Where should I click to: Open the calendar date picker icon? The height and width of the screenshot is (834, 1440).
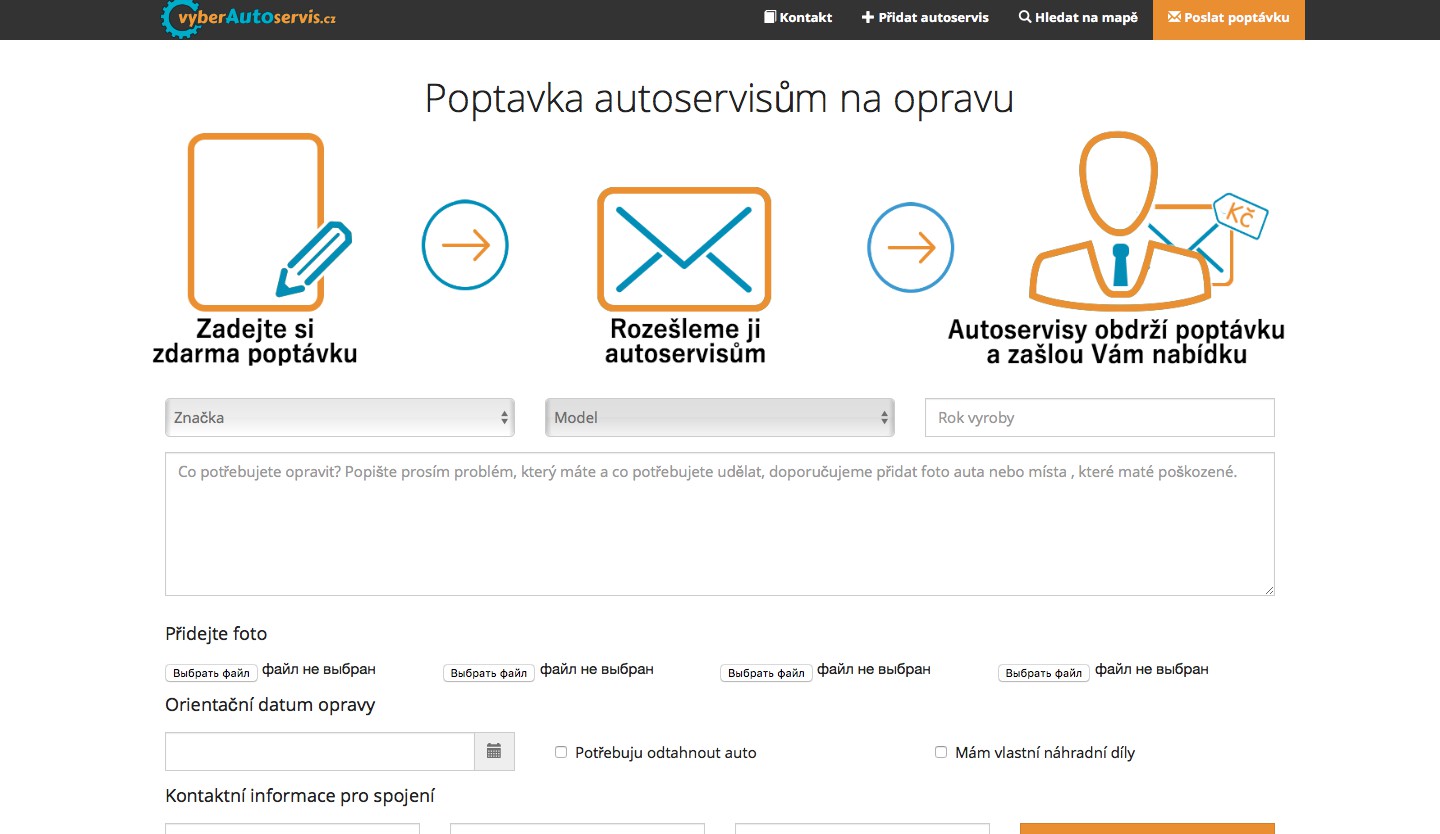[x=494, y=751]
